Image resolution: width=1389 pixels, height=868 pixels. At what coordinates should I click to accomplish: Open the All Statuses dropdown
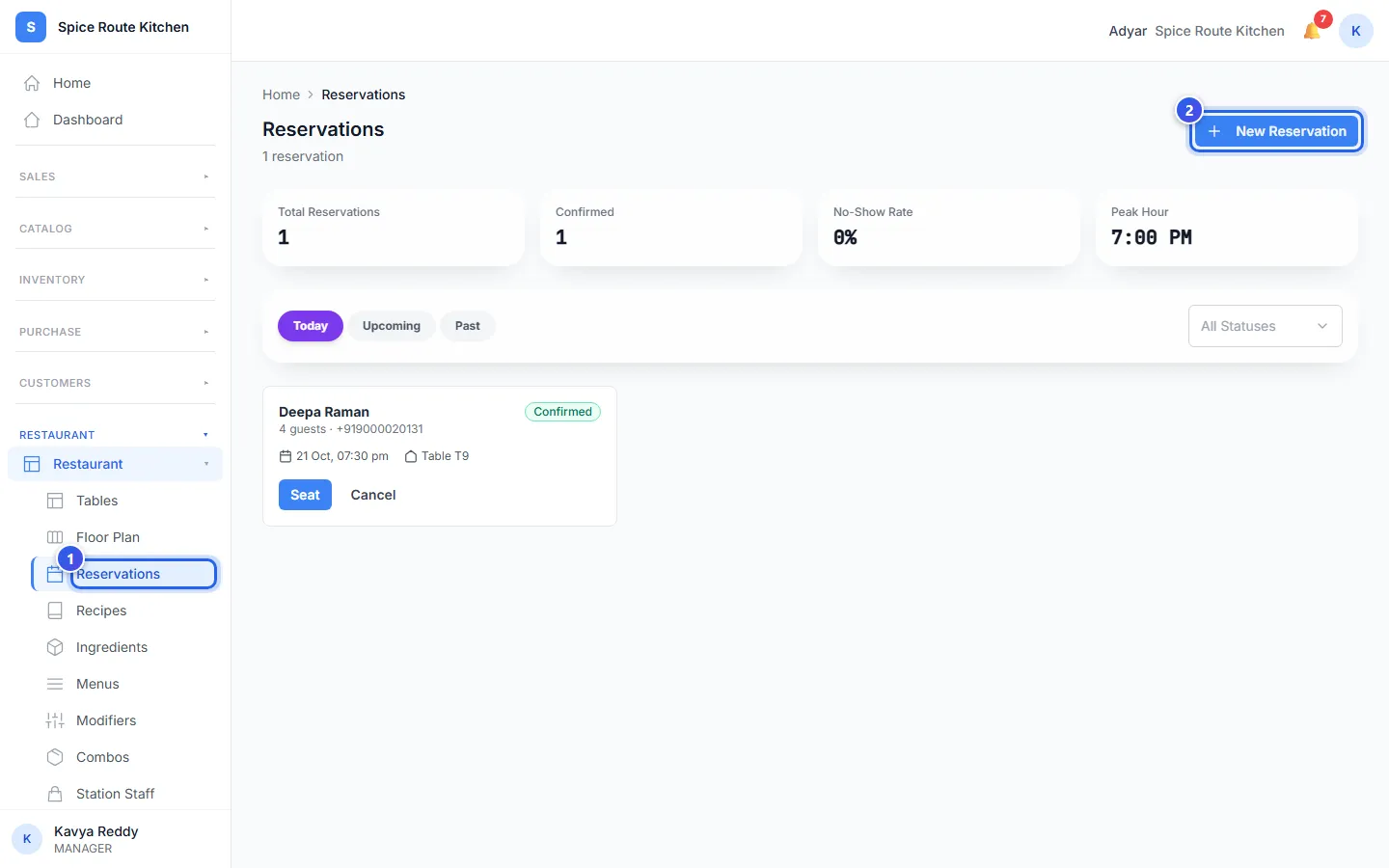click(x=1265, y=326)
